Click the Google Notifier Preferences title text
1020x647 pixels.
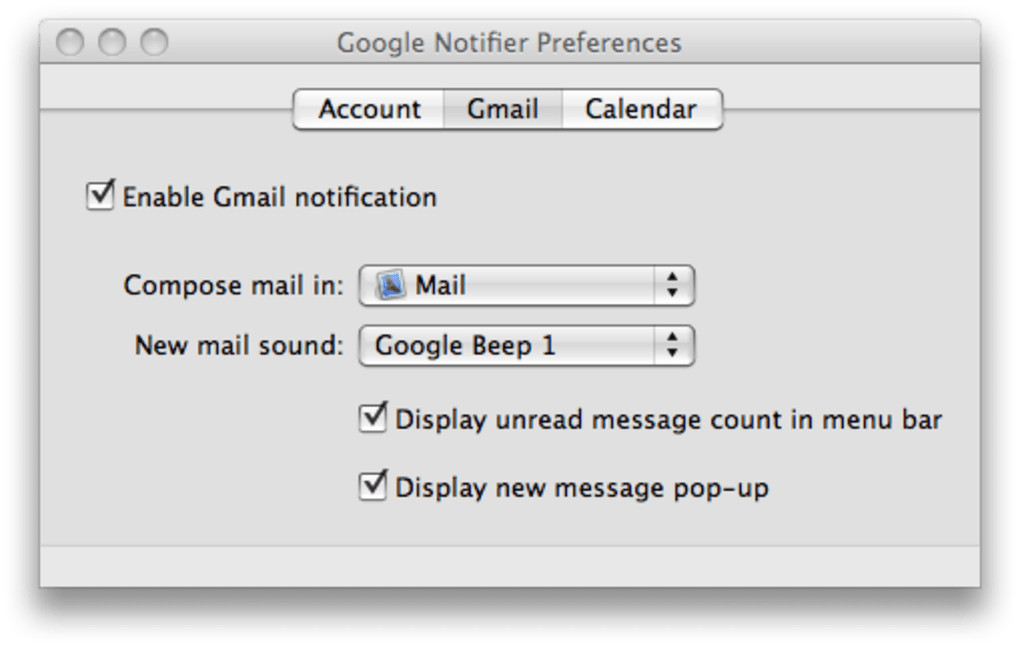[x=509, y=43]
